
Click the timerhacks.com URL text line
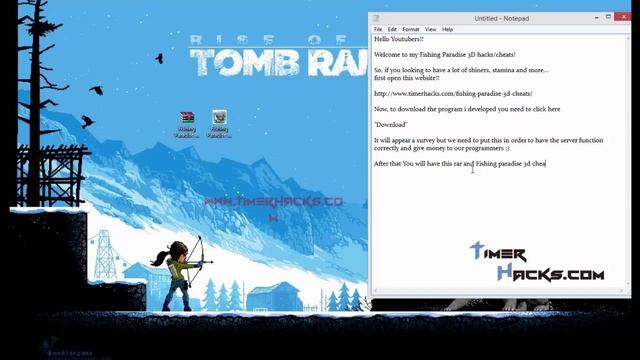point(453,93)
